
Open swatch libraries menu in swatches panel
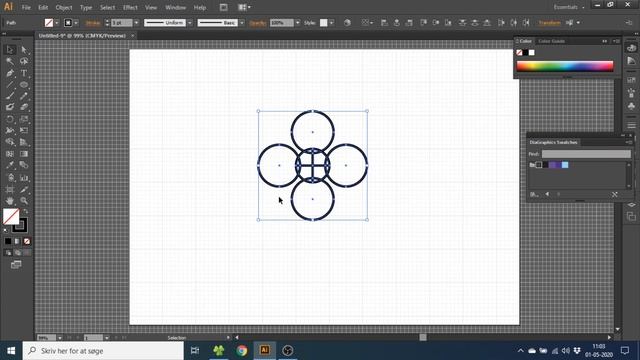click(x=534, y=194)
